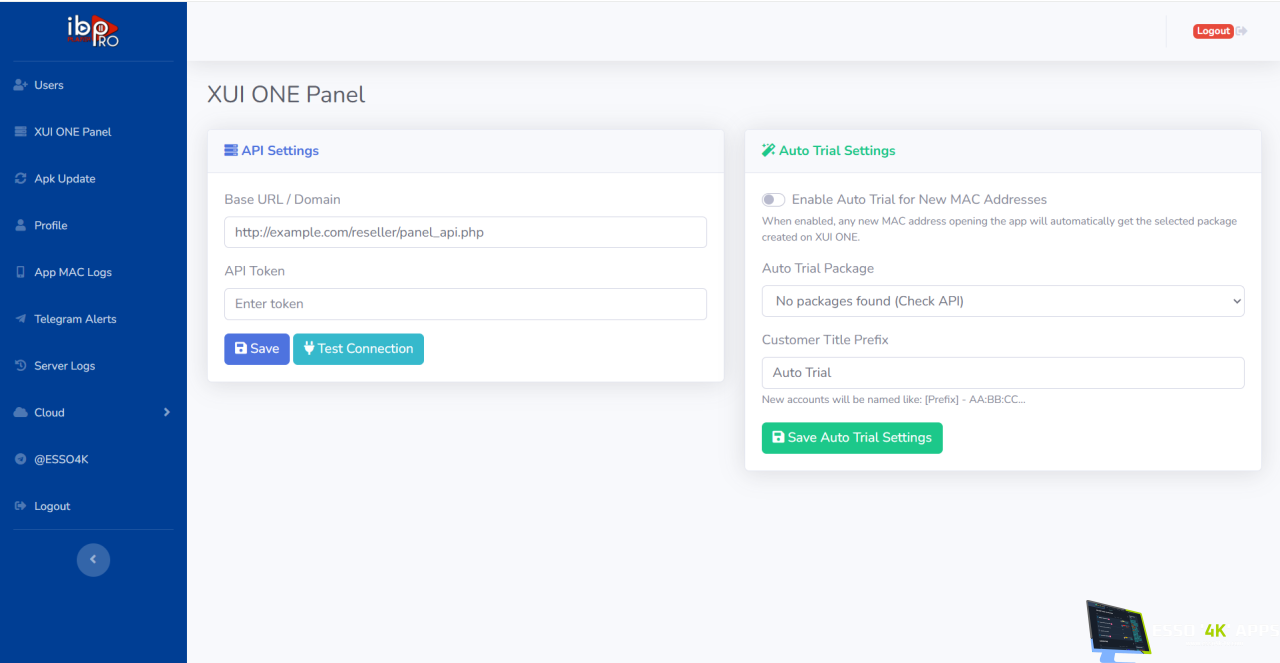1280x663 pixels.
Task: Focus the Base URL / Domain field
Action: (465, 232)
